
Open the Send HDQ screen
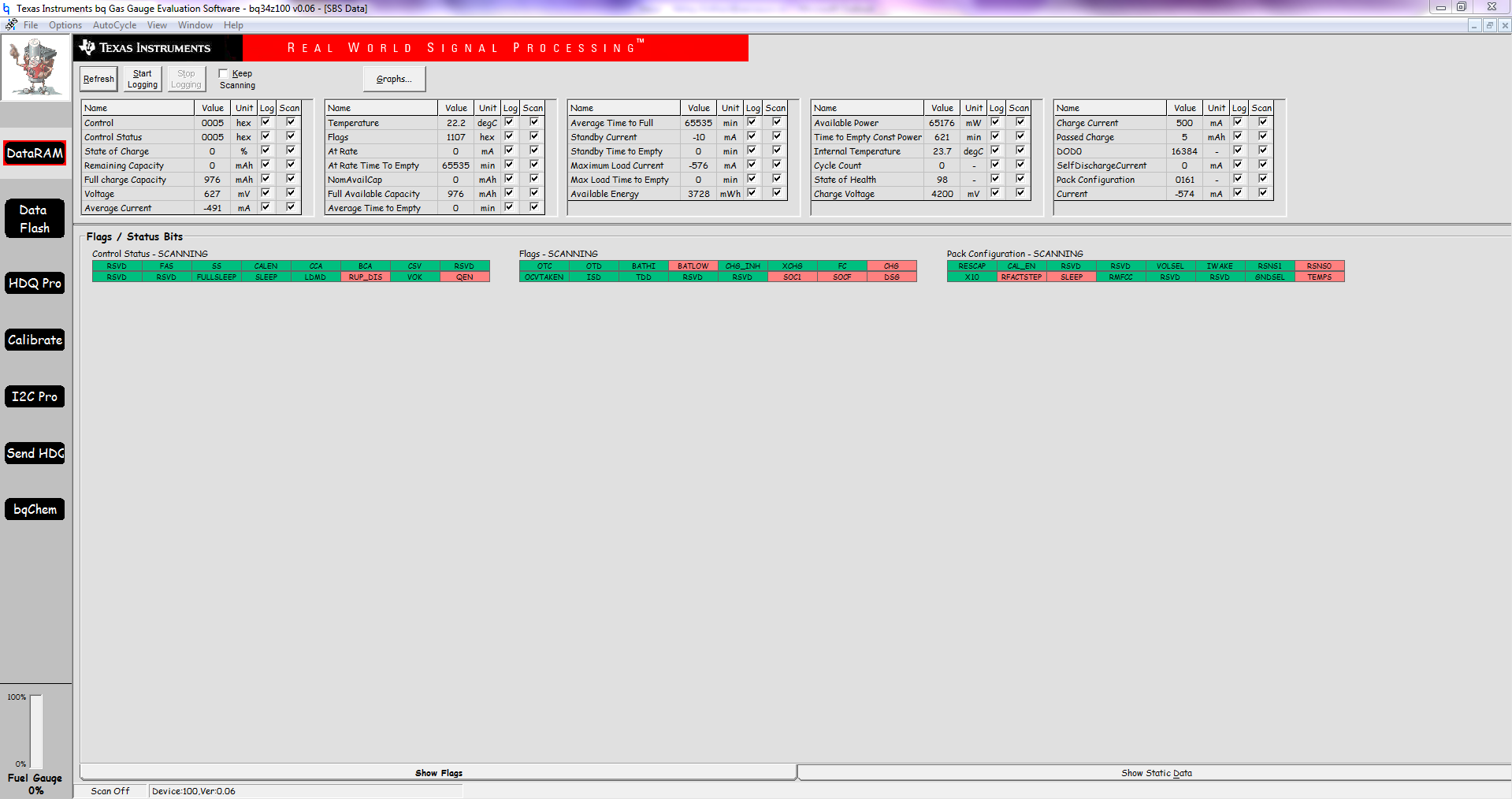pos(35,453)
